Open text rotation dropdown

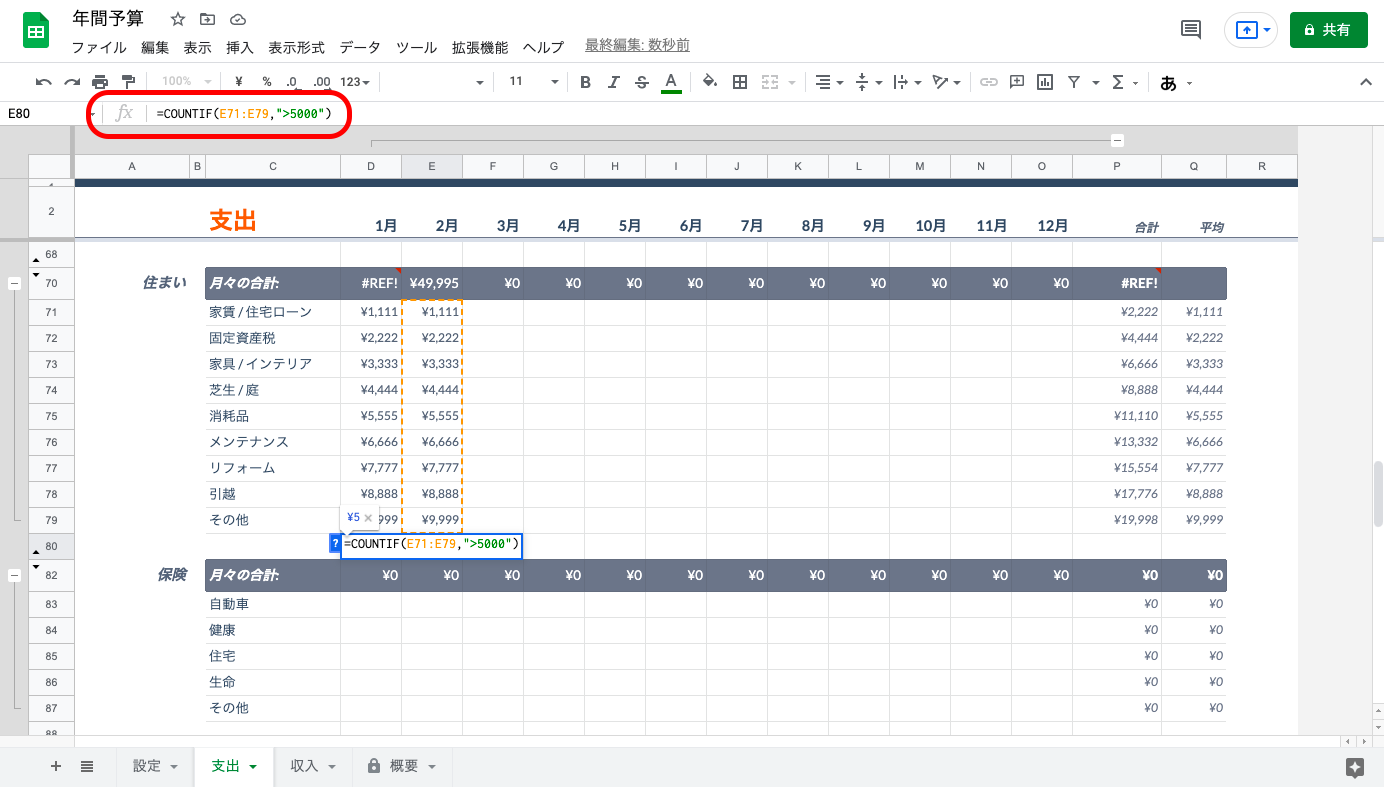pos(946,82)
